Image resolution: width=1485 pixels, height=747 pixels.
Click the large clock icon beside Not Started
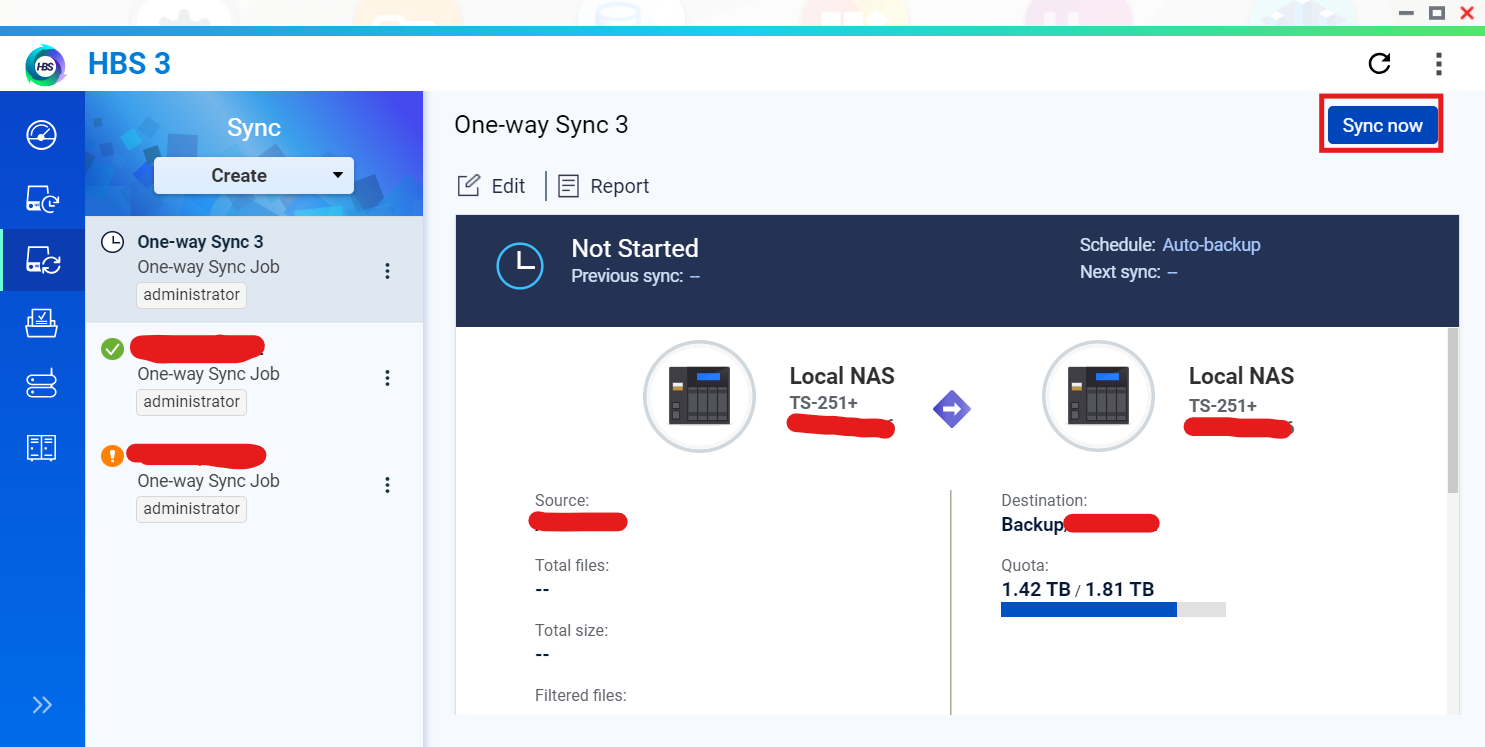pyautogui.click(x=520, y=266)
